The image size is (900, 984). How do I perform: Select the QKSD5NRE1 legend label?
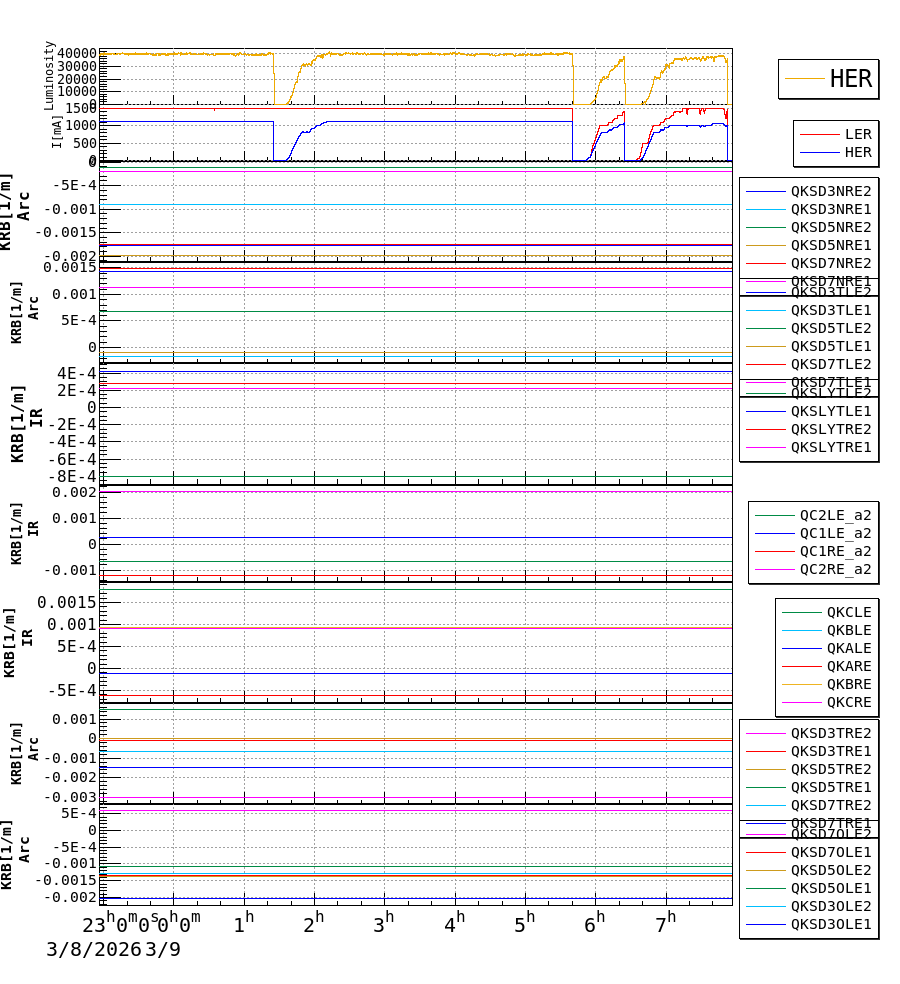coord(830,245)
